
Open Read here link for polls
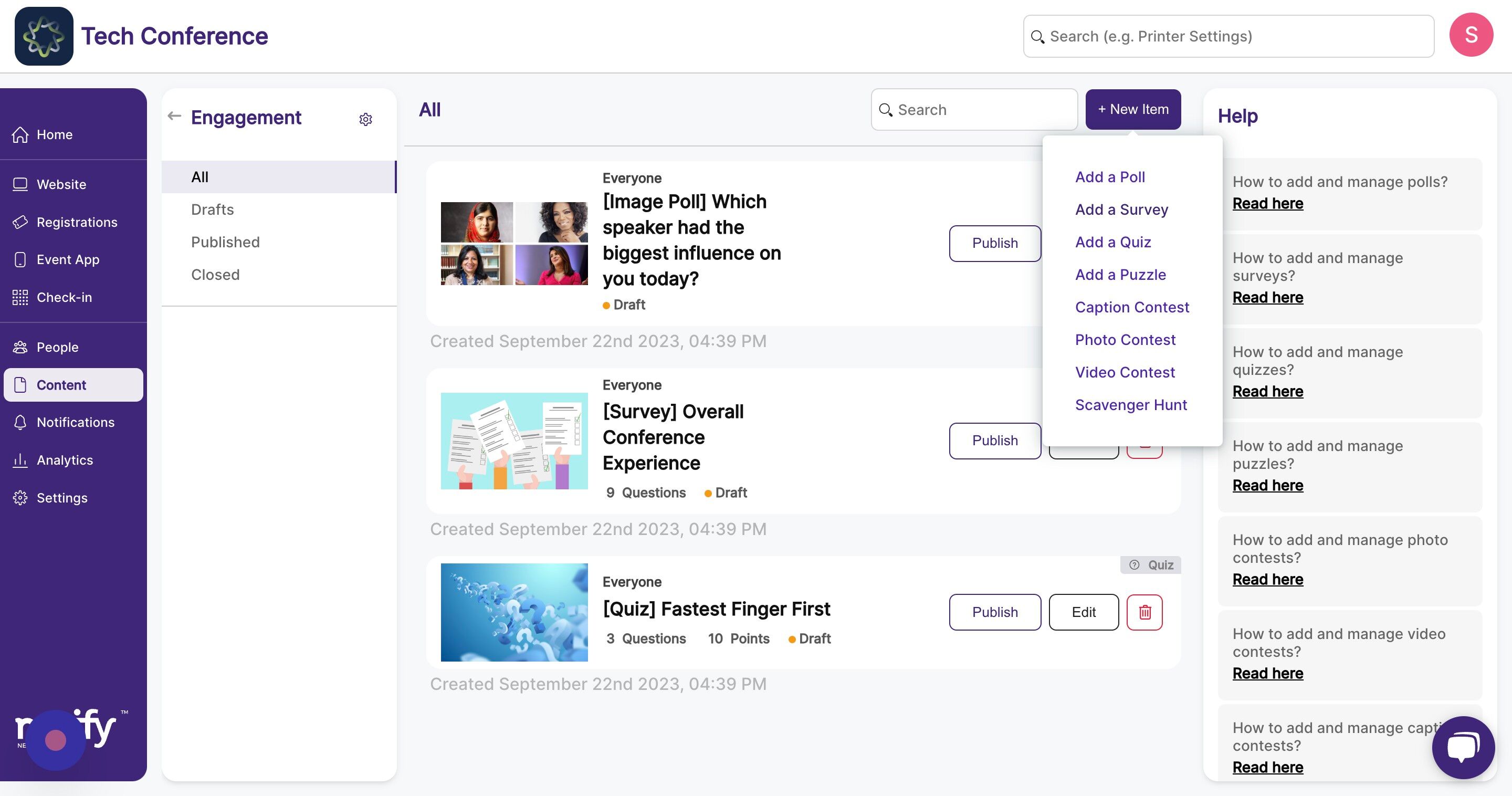1267,203
